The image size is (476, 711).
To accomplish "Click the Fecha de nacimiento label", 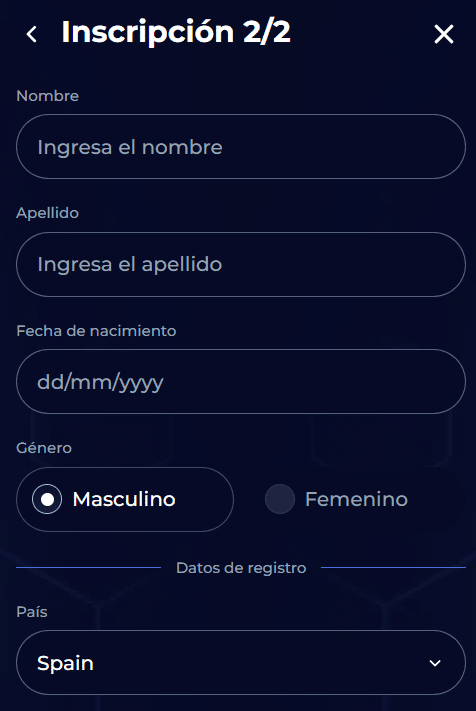I will pyautogui.click(x=96, y=331).
